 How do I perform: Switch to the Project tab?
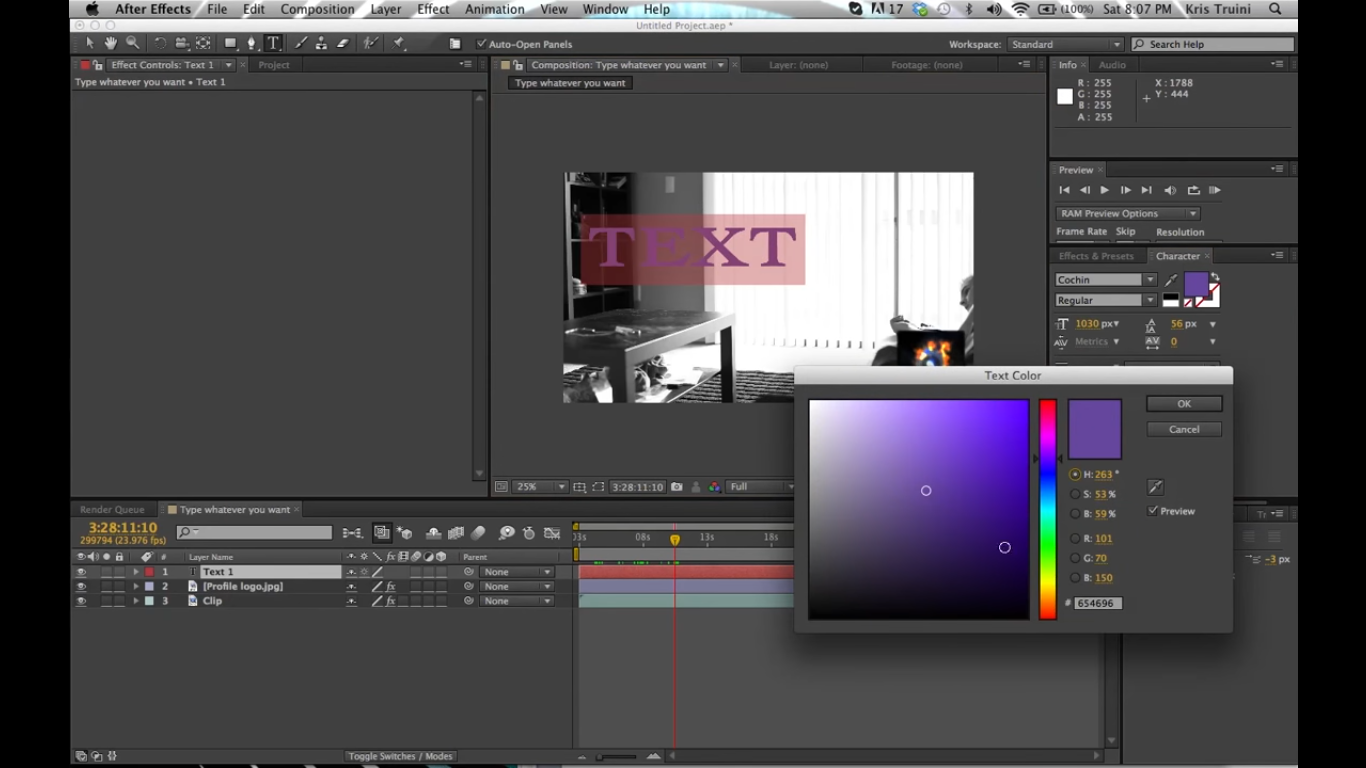click(x=274, y=65)
